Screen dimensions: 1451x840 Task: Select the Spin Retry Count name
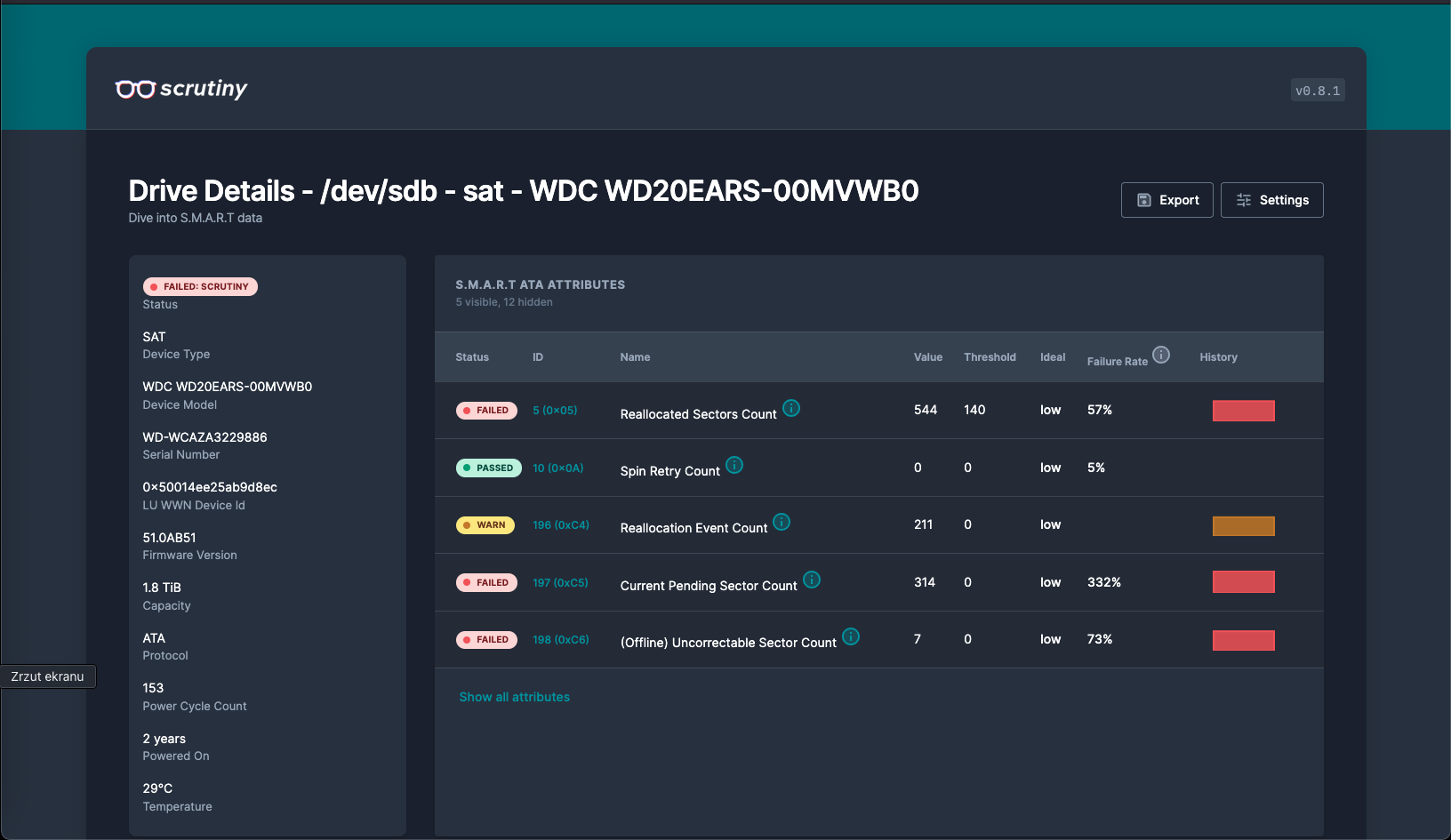670,471
